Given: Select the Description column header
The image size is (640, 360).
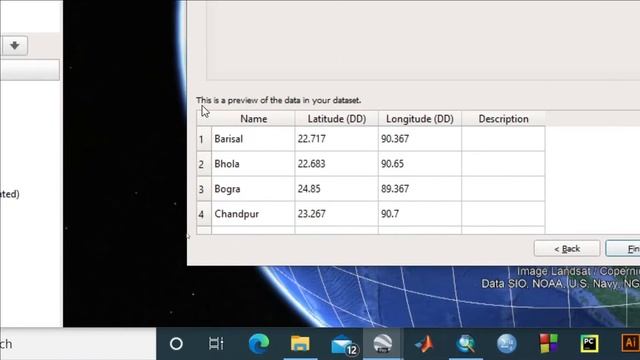Looking at the screenshot, I should point(503,119).
